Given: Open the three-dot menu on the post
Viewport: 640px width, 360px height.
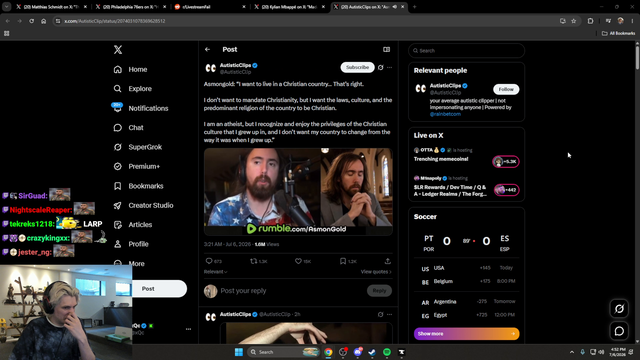Looking at the screenshot, I should (x=389, y=67).
